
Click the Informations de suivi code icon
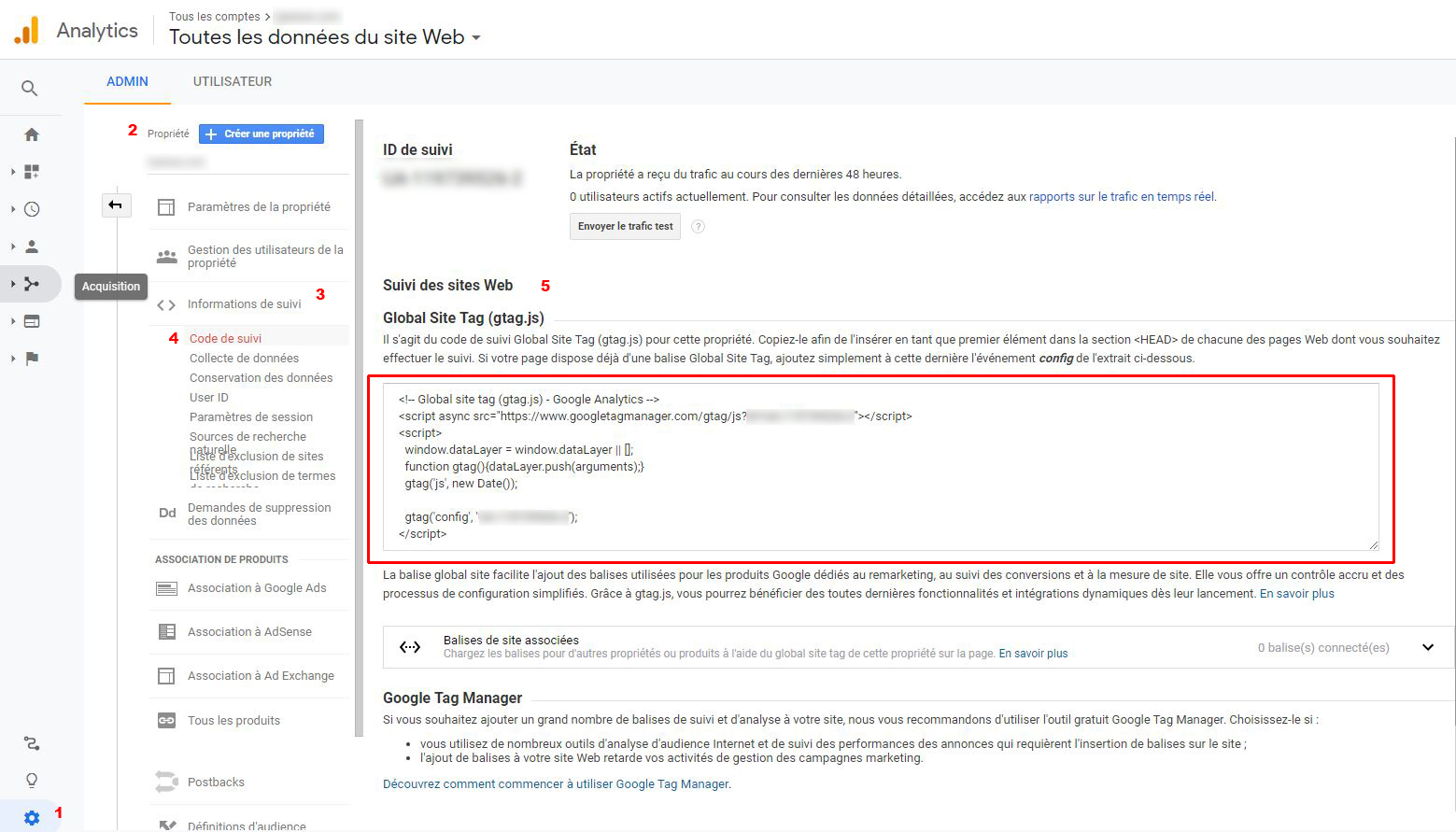tap(166, 304)
